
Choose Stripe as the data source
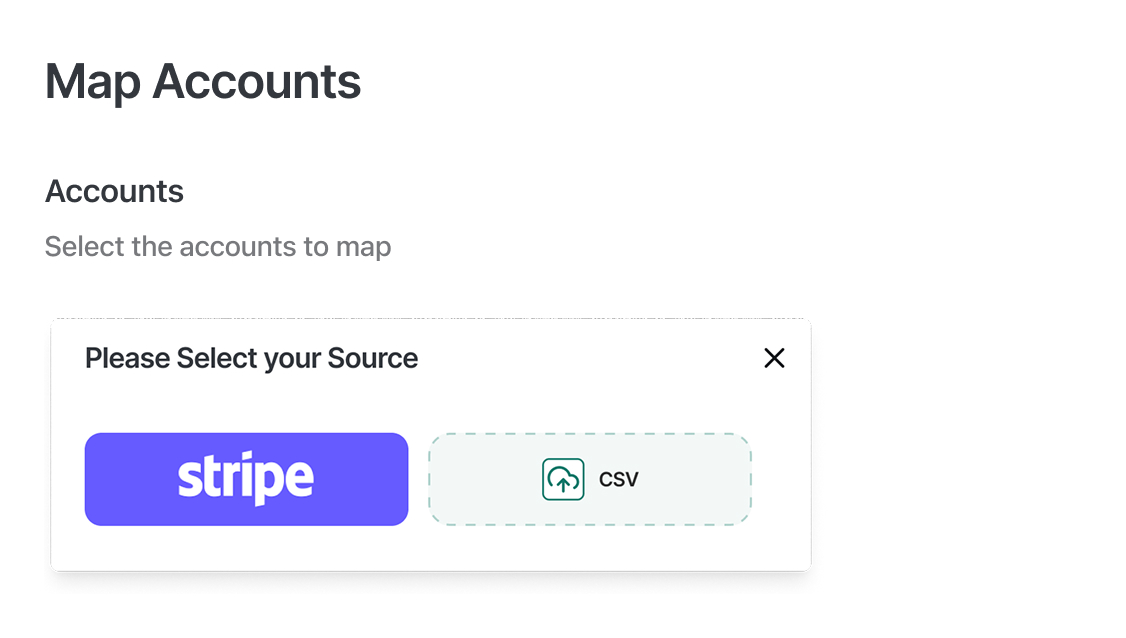(246, 479)
